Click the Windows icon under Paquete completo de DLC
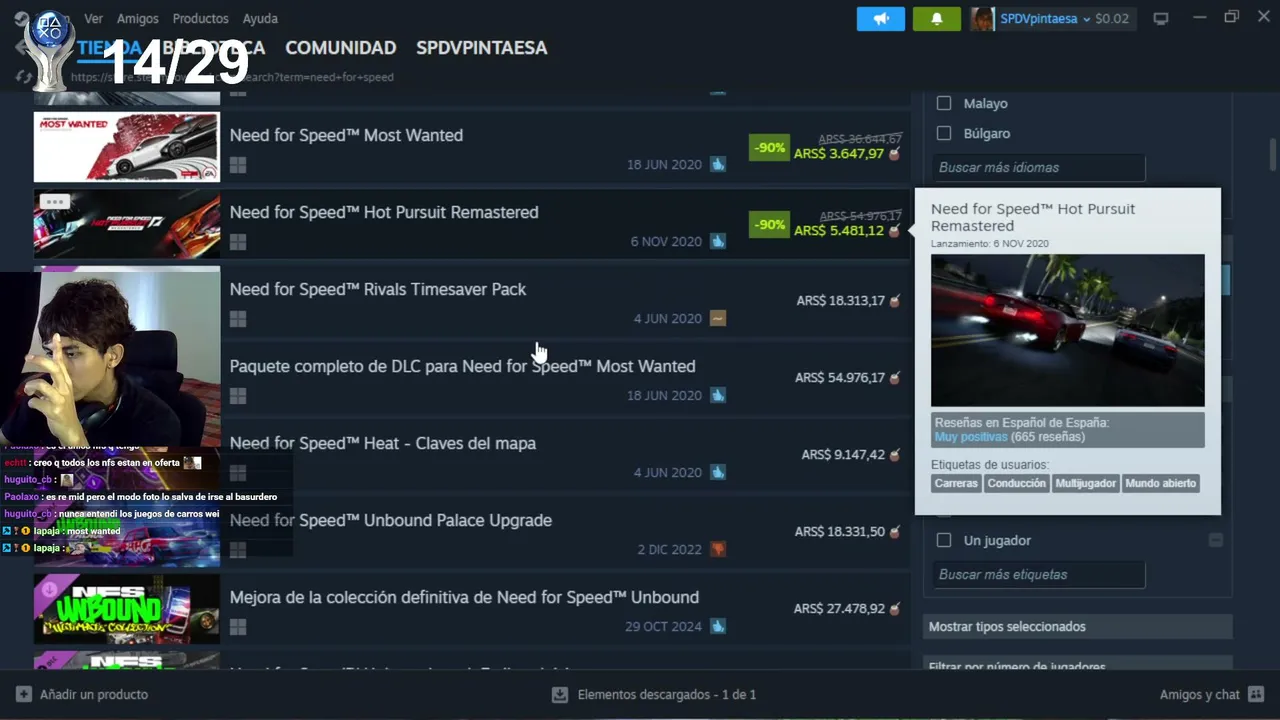Image resolution: width=1280 pixels, height=720 pixels. tap(238, 396)
